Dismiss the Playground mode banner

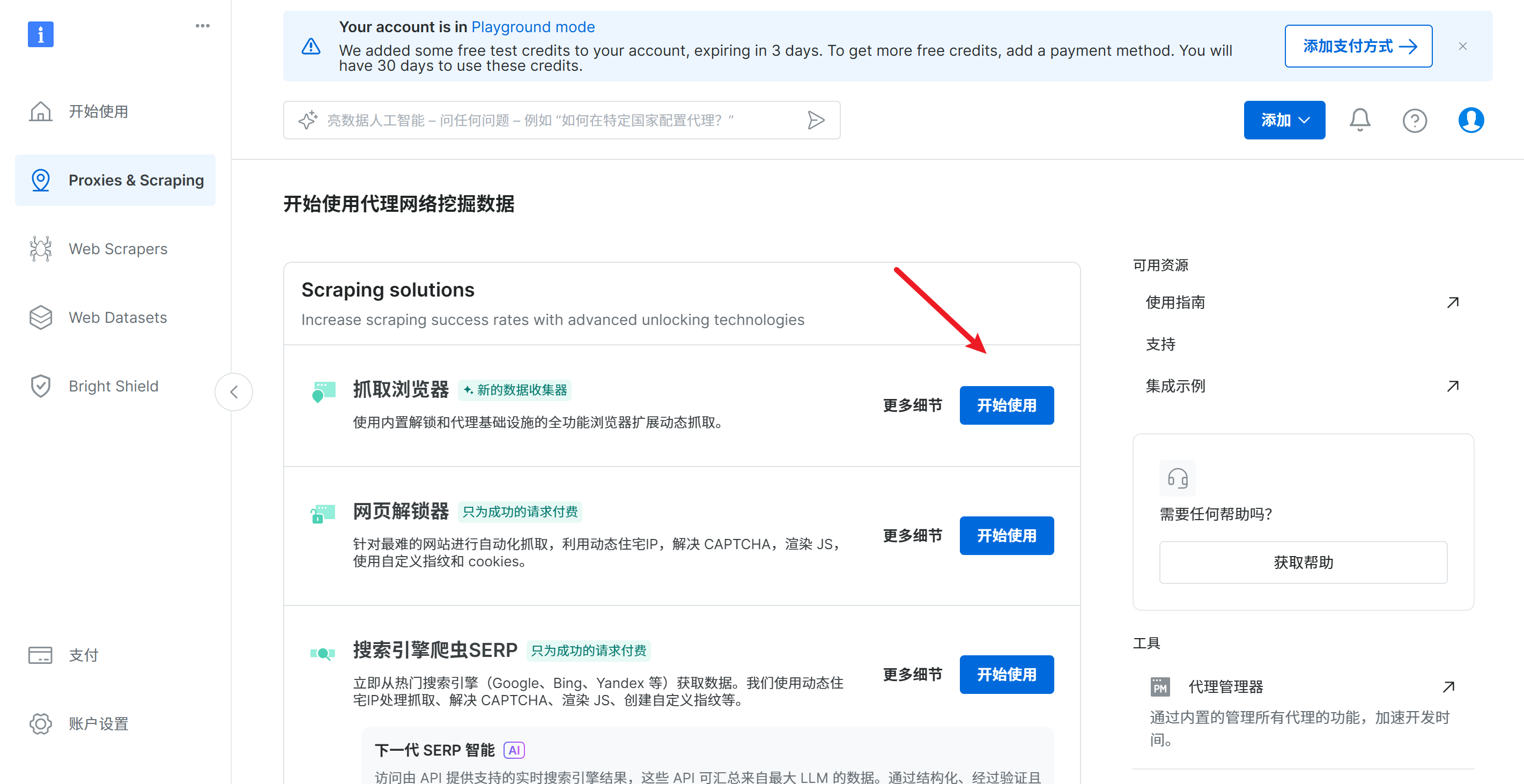point(1462,46)
